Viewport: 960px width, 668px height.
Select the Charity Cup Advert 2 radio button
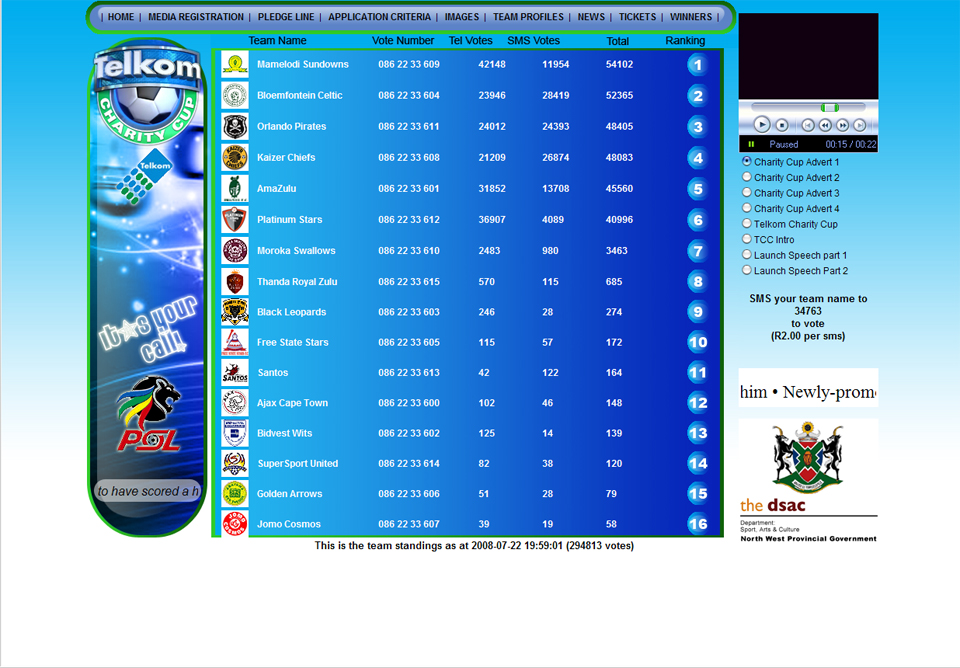746,177
